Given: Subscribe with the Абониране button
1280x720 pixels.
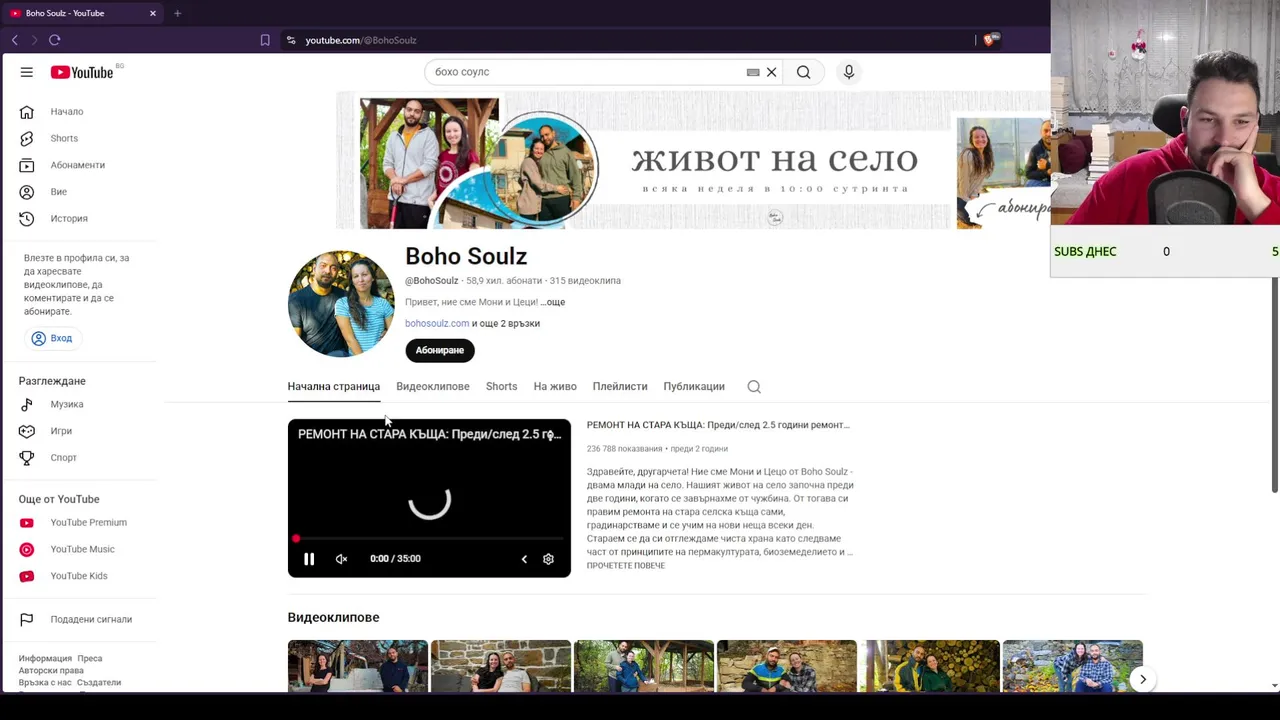Looking at the screenshot, I should click(x=440, y=350).
